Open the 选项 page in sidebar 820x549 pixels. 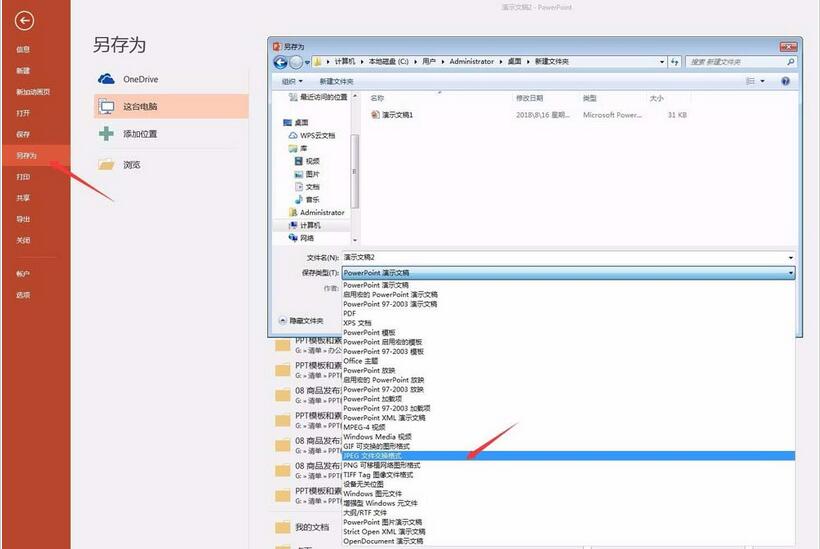(23, 295)
